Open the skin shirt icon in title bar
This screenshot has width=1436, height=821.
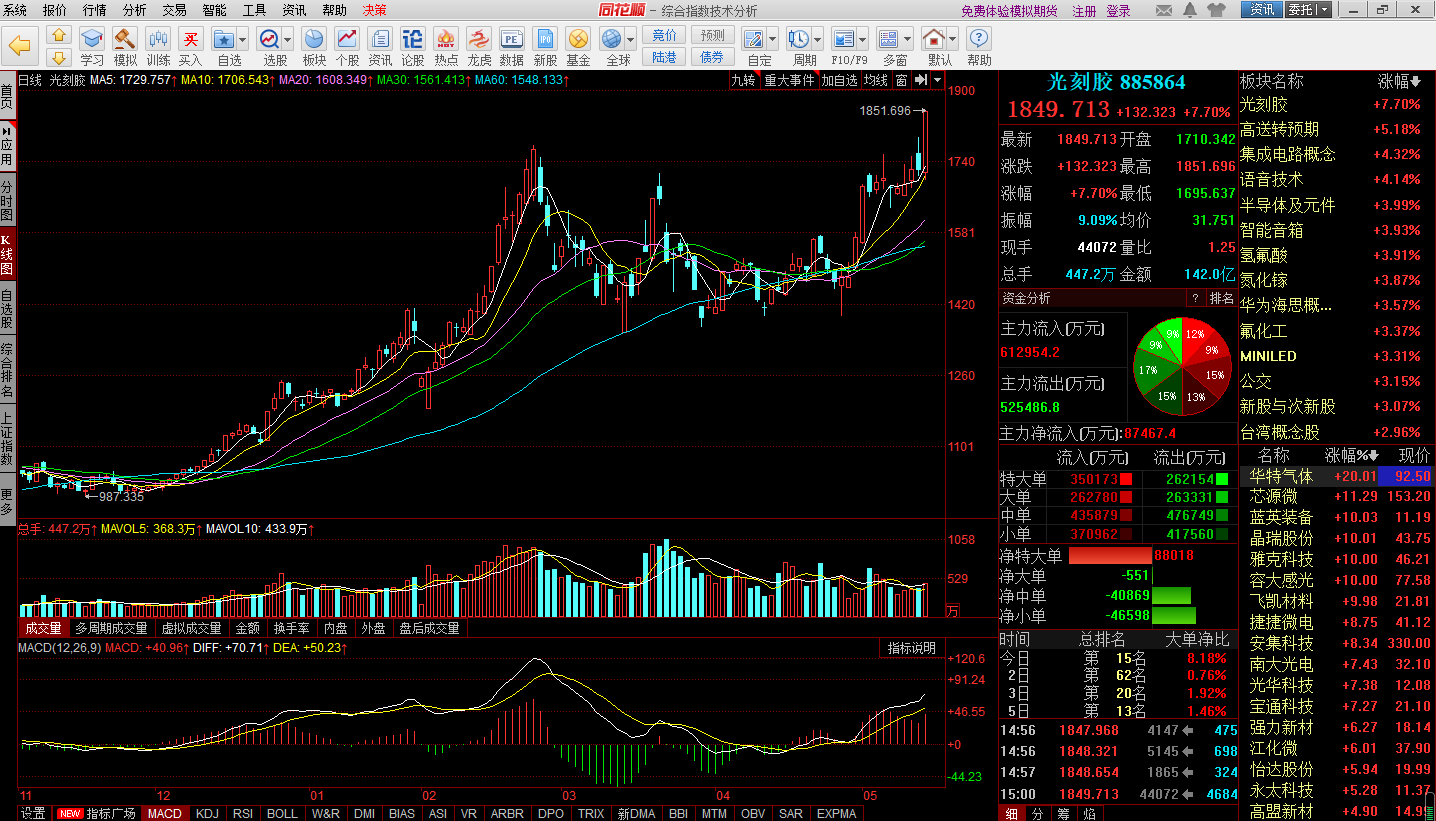point(1216,10)
